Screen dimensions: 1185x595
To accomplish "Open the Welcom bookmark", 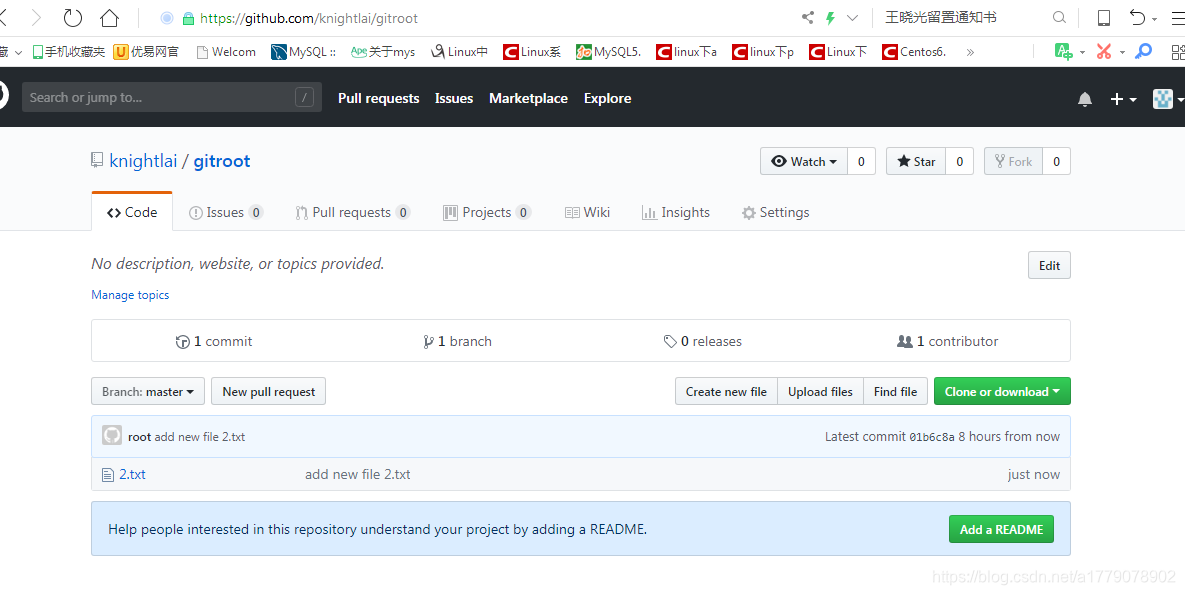I will pos(226,51).
